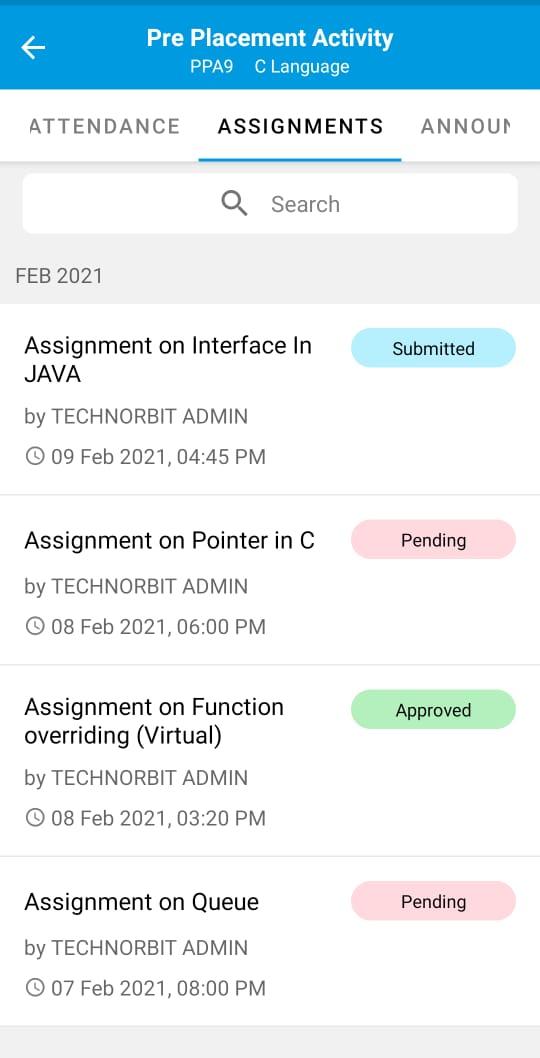Click the FEB 2021 section header
This screenshot has height=1058, width=540.
coord(59,276)
